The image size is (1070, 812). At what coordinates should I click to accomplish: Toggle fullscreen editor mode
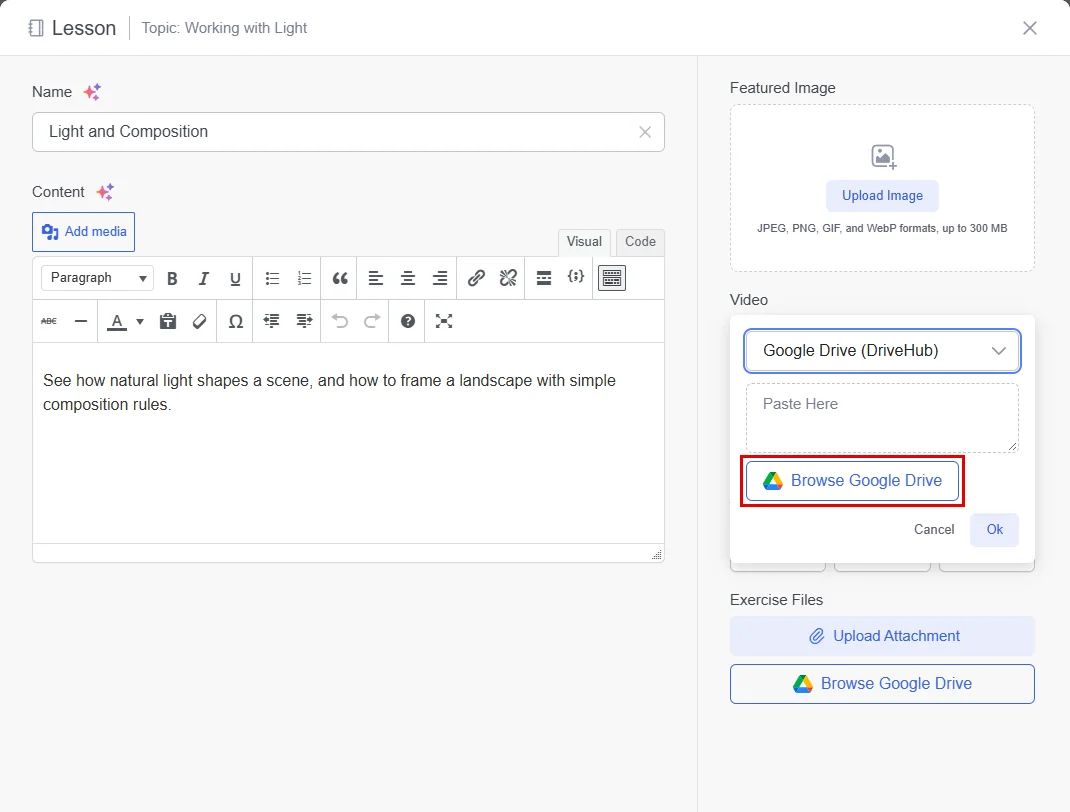click(x=444, y=321)
